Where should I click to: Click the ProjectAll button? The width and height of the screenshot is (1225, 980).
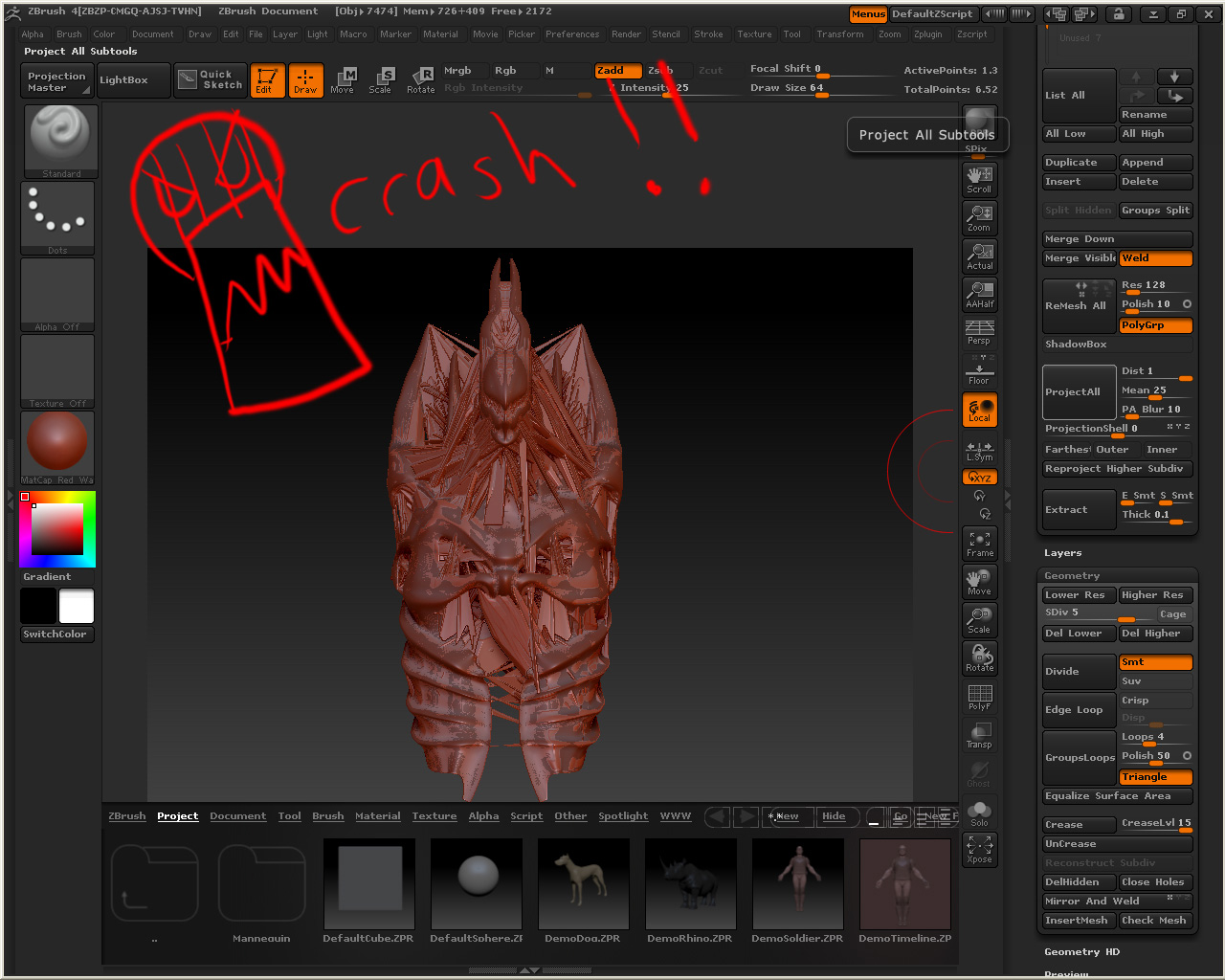(1079, 392)
